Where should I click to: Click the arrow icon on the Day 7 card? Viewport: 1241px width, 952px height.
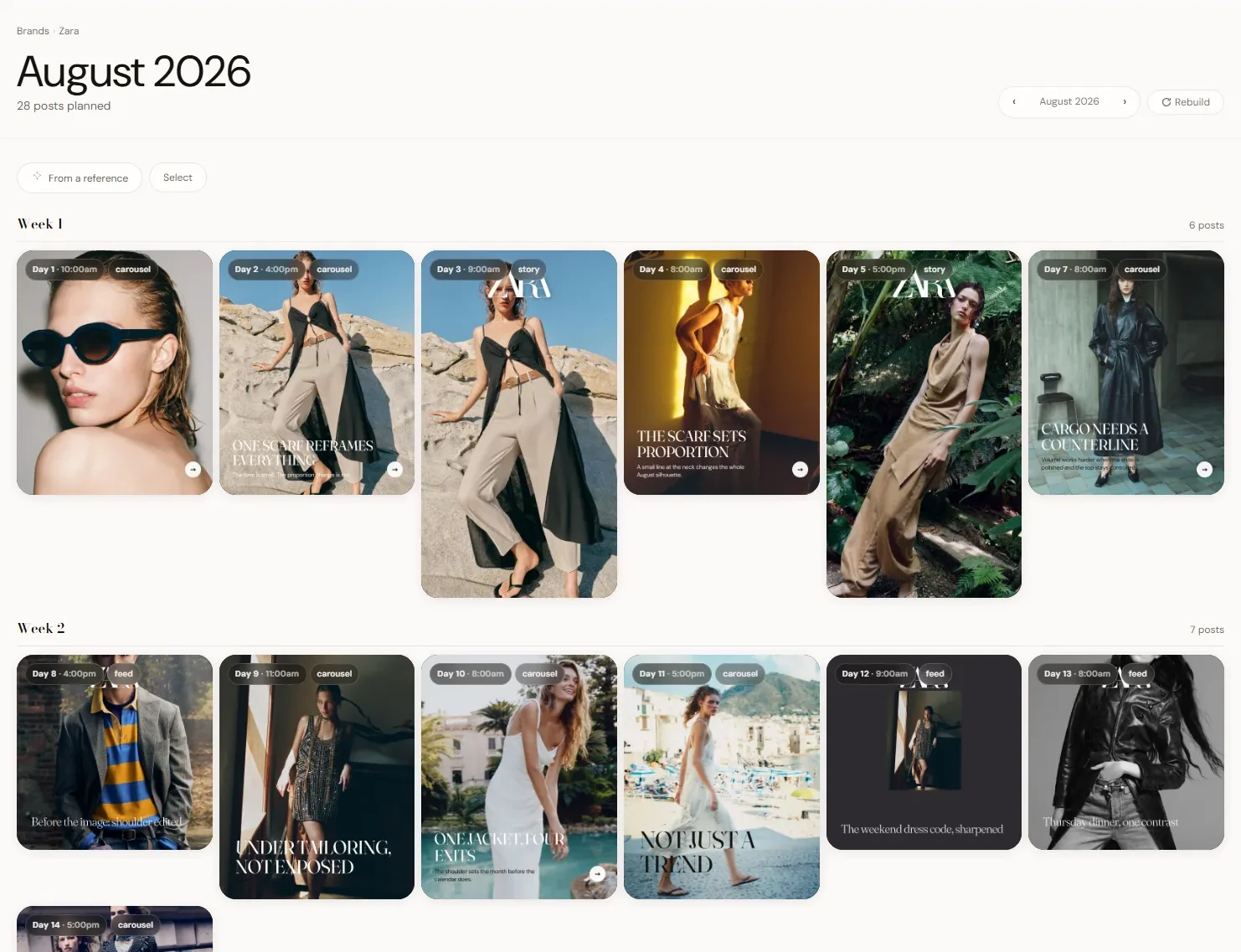[x=1204, y=470]
